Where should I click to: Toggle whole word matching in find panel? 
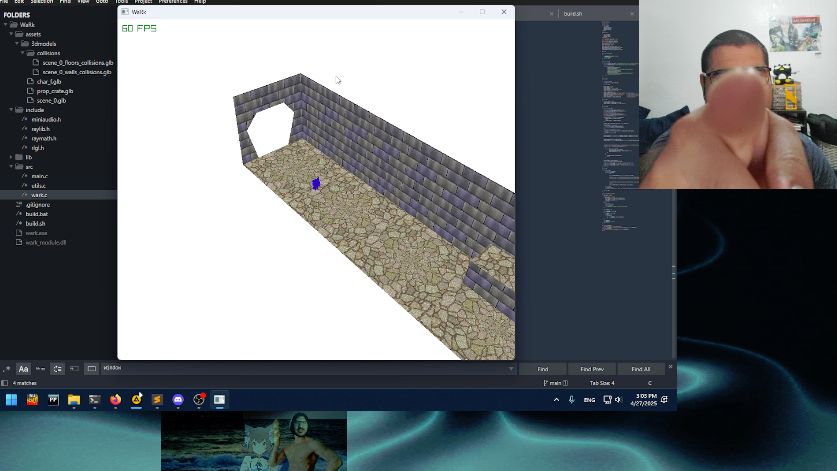point(40,368)
